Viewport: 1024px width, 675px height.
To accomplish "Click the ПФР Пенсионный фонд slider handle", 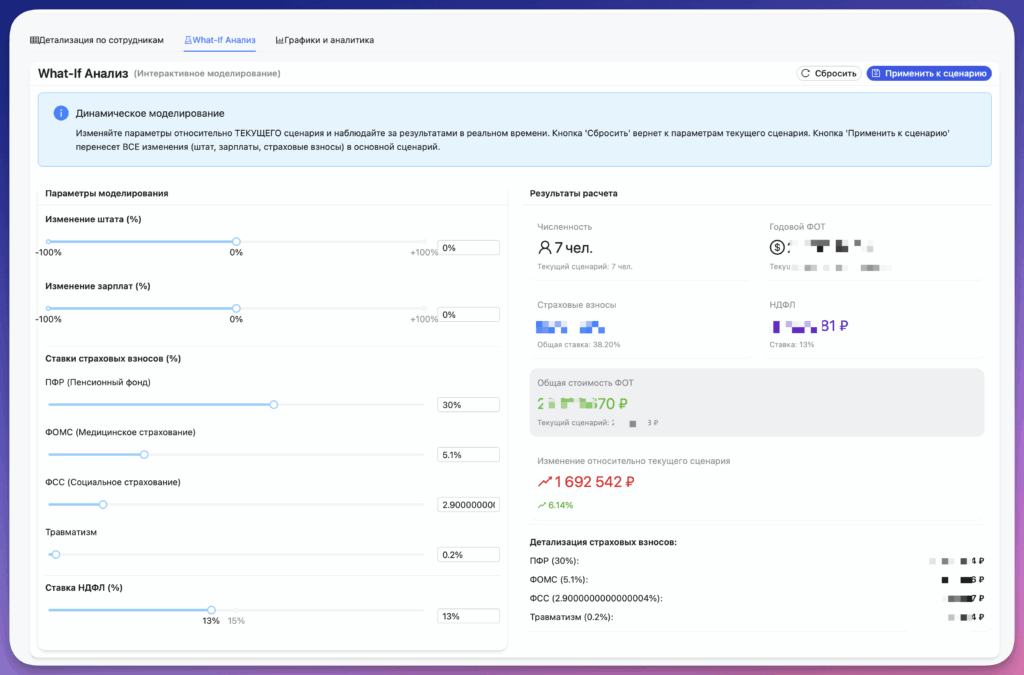I will click(x=274, y=405).
